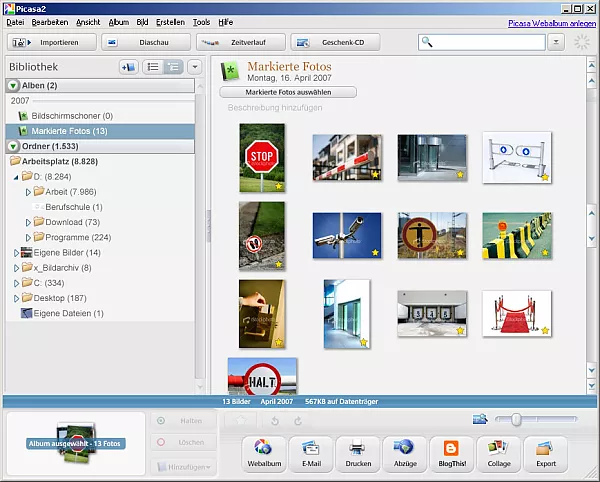Click the Export icon
This screenshot has width=600, height=482.
tap(545, 452)
